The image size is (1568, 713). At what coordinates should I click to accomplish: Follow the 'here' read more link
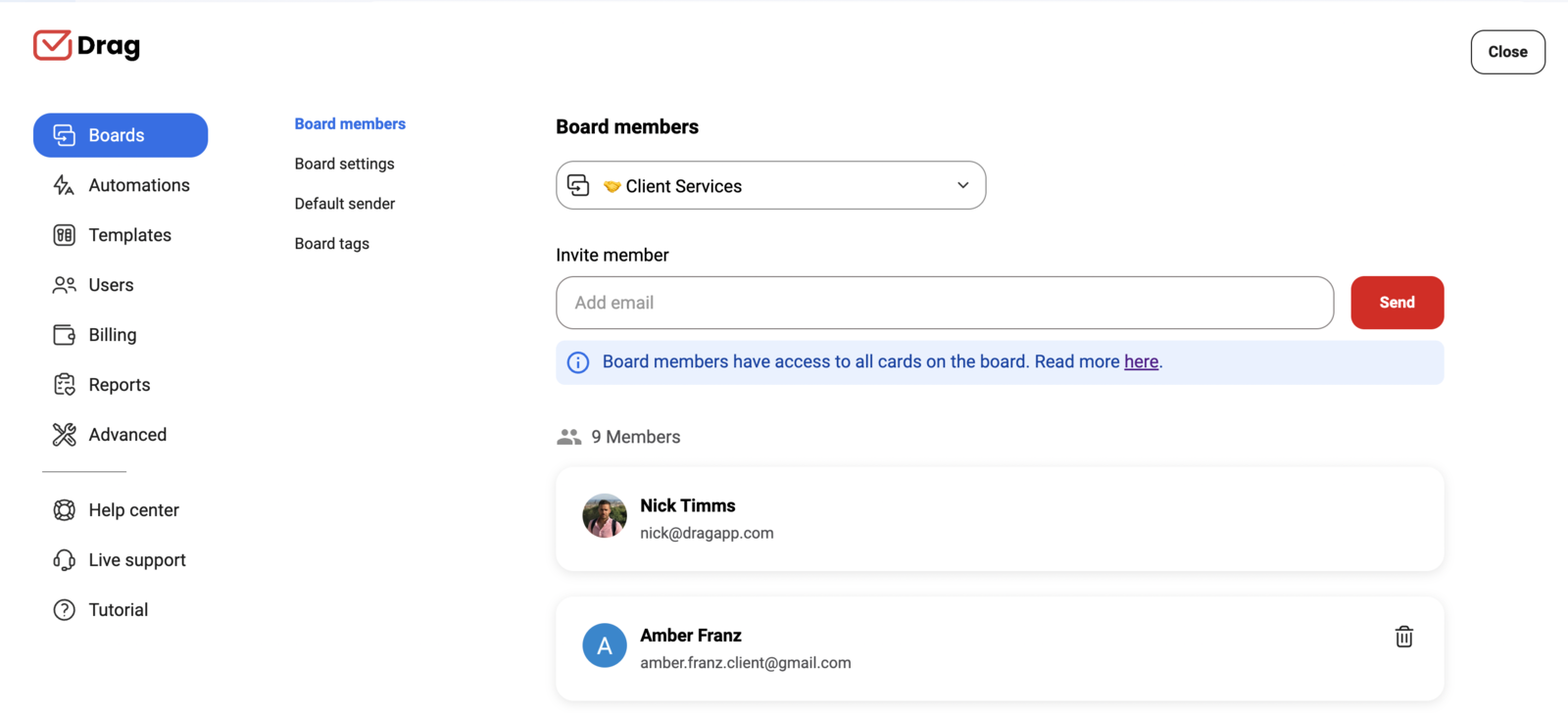[x=1142, y=361]
